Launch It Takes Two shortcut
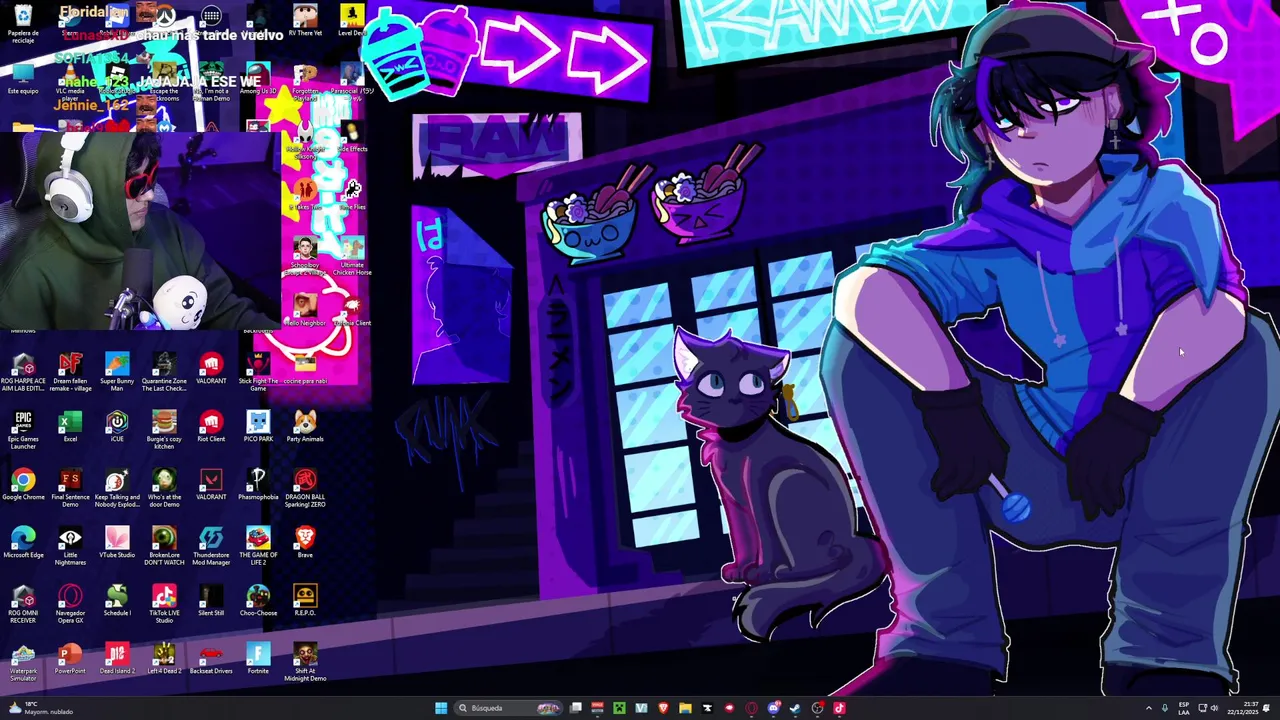This screenshot has width=1280, height=720. click(x=305, y=196)
